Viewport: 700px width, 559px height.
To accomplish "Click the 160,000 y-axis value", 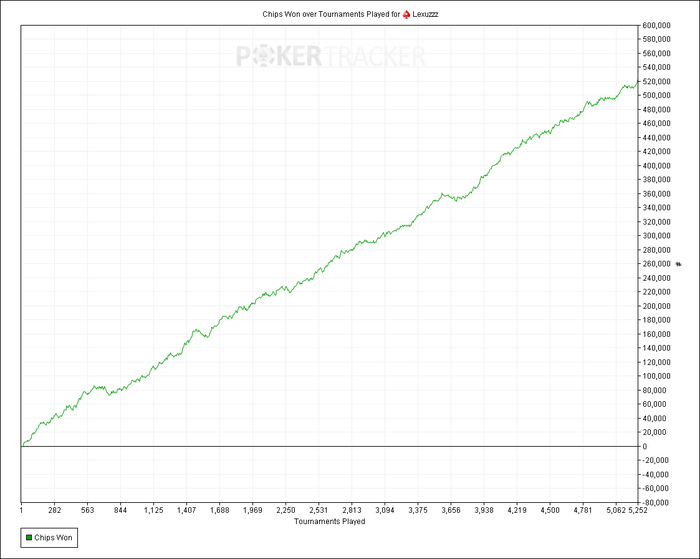I will (656, 334).
